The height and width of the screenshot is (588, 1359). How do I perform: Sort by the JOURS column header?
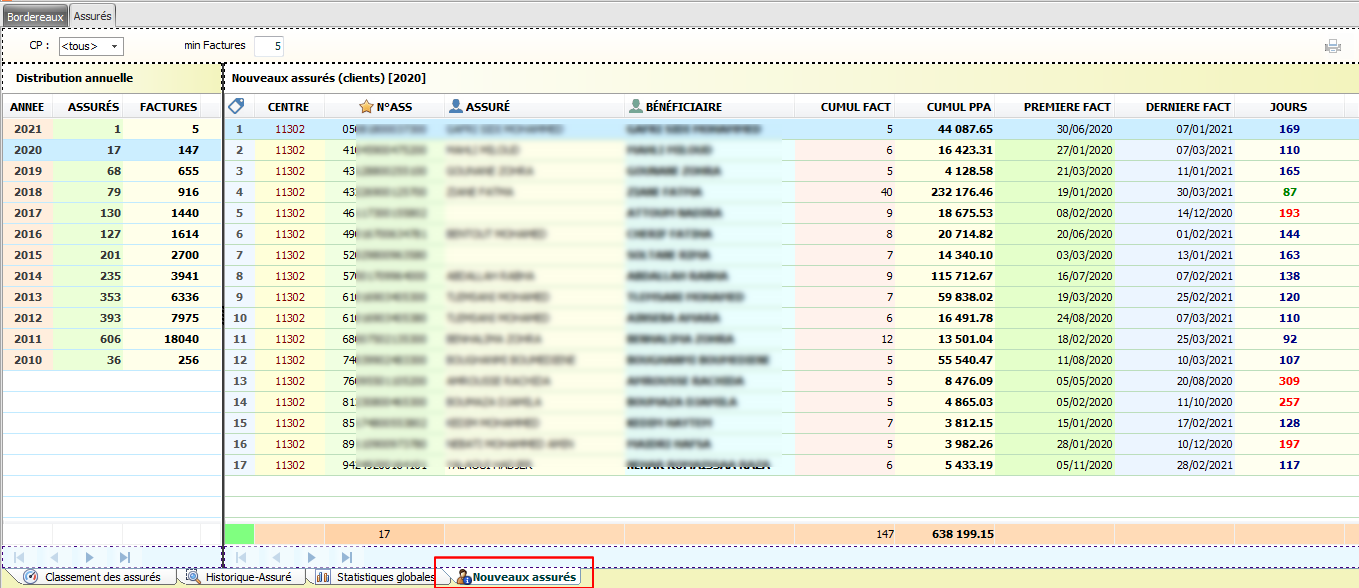click(x=1288, y=107)
